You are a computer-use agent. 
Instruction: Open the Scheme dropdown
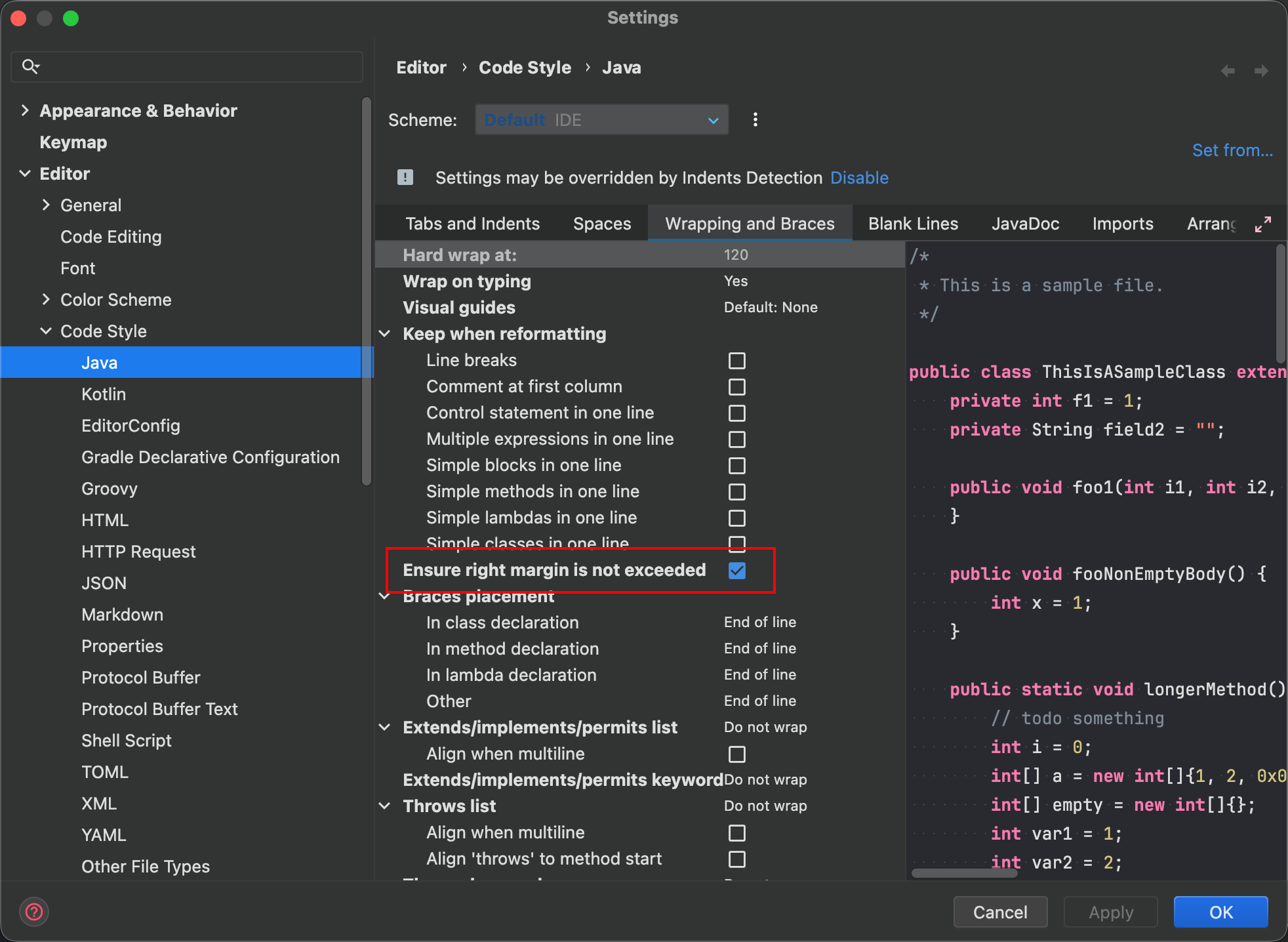pyautogui.click(x=601, y=120)
